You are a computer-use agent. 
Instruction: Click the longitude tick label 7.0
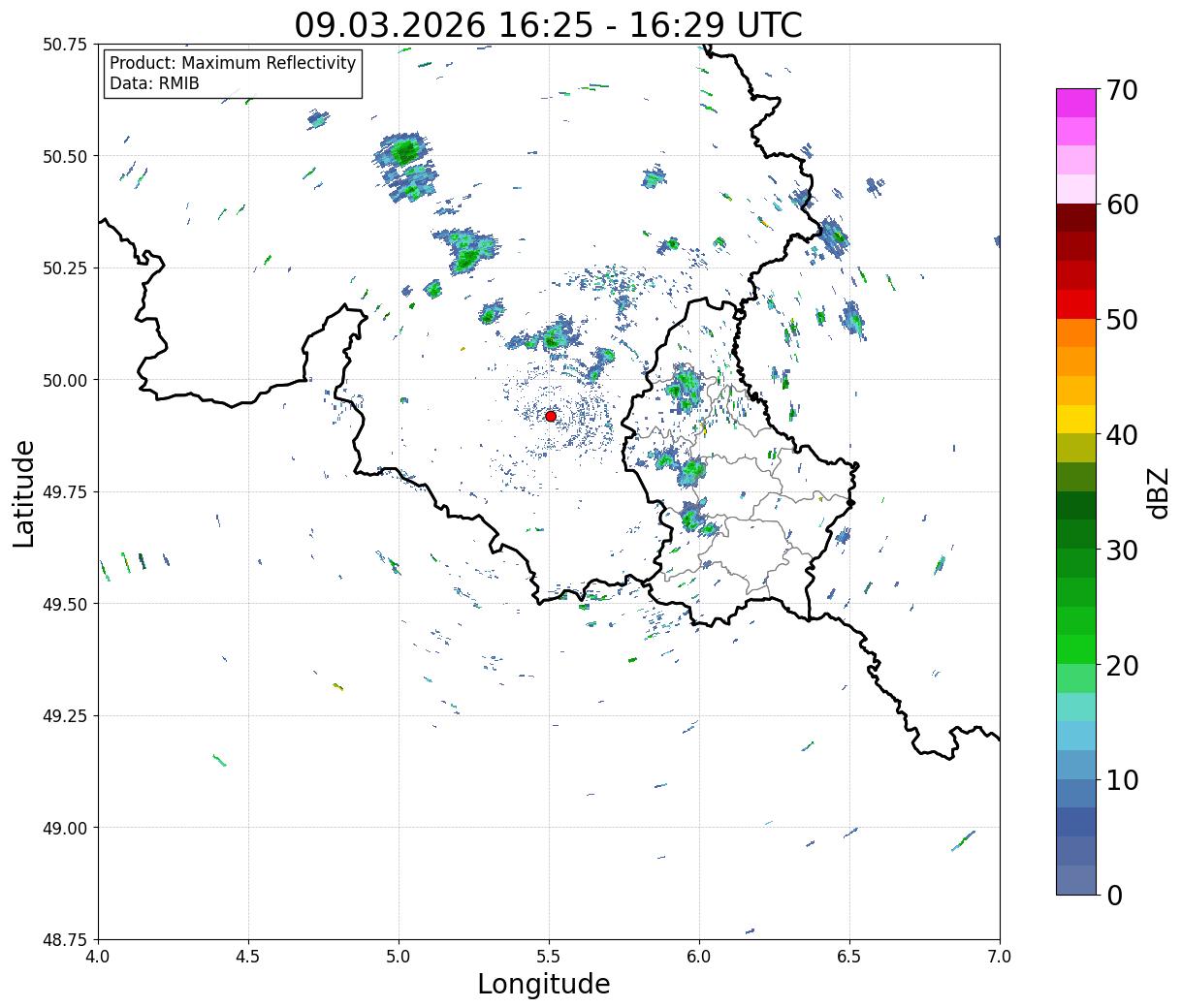1000,957
